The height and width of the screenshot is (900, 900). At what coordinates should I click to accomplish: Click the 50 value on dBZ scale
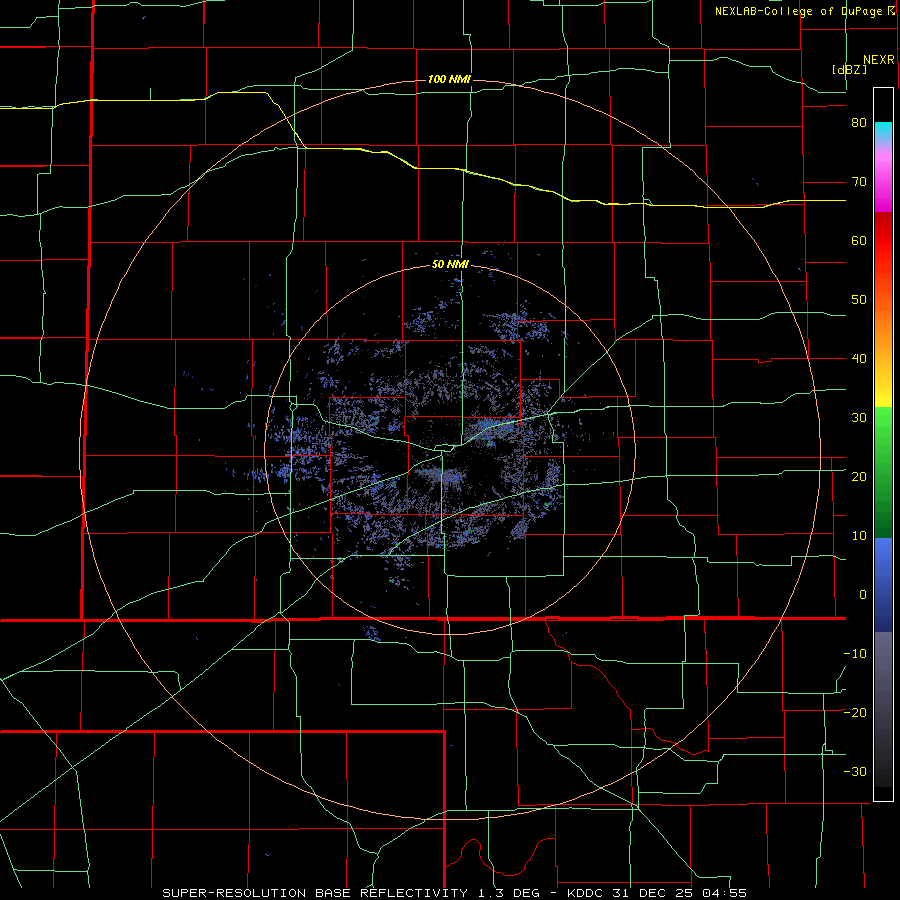tap(859, 300)
